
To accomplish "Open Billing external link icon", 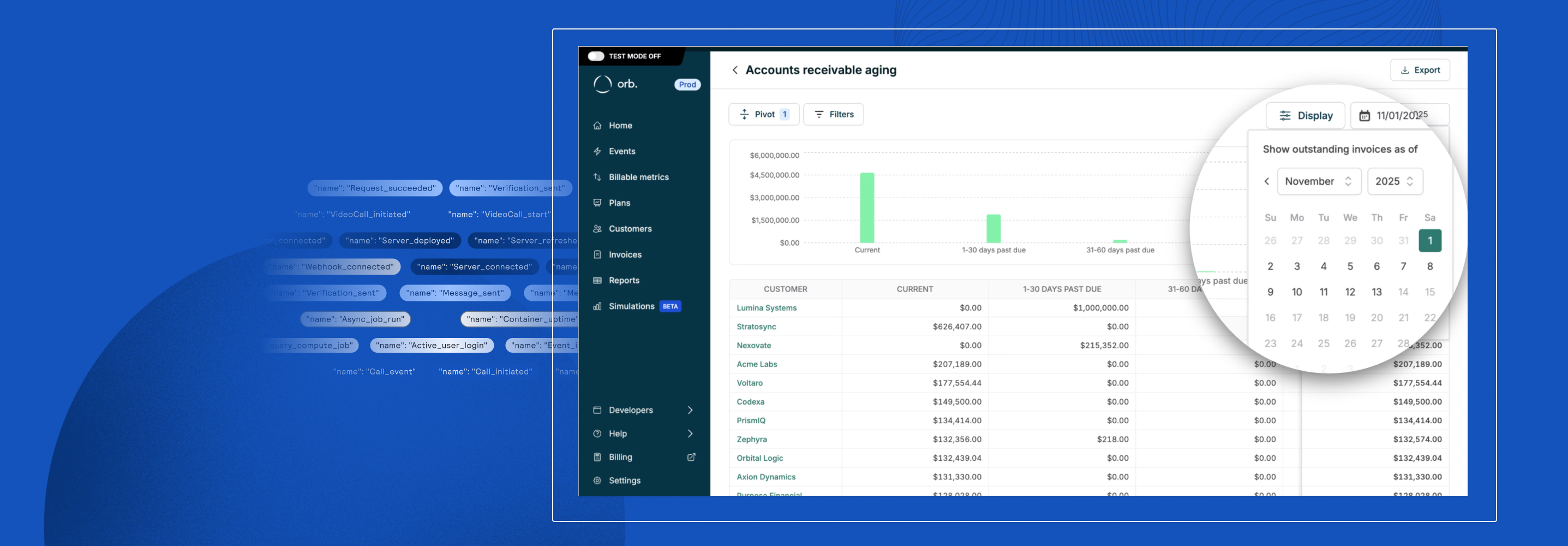I will 691,457.
